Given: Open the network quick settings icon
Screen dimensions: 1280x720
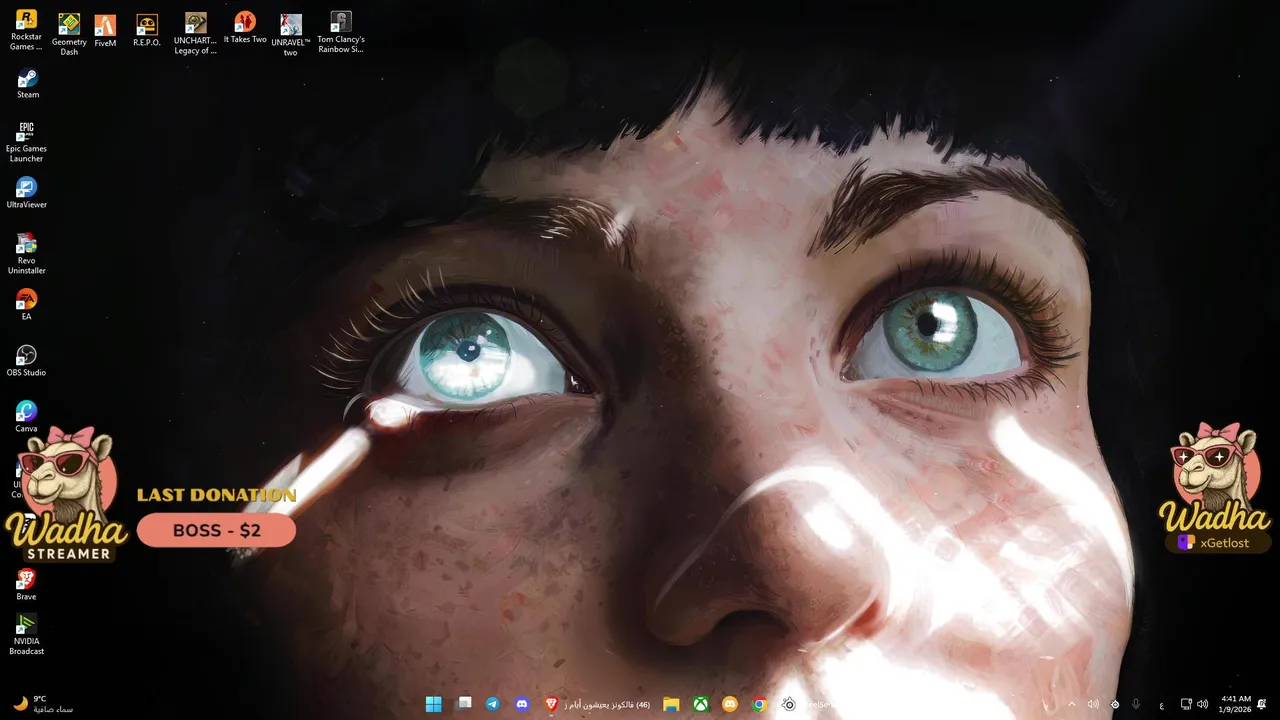Looking at the screenshot, I should [1186, 704].
